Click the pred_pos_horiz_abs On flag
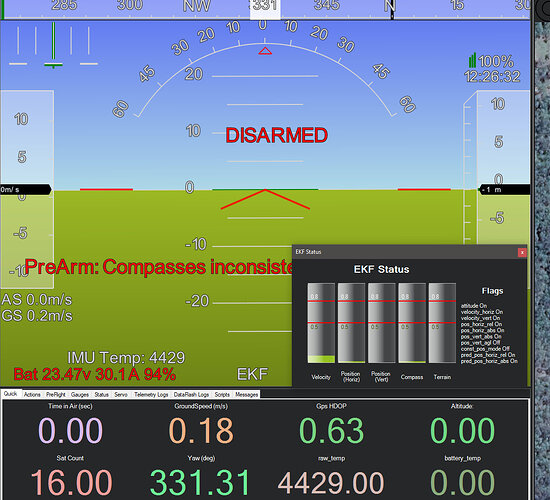Screen dimensions: 550x500 489,361
